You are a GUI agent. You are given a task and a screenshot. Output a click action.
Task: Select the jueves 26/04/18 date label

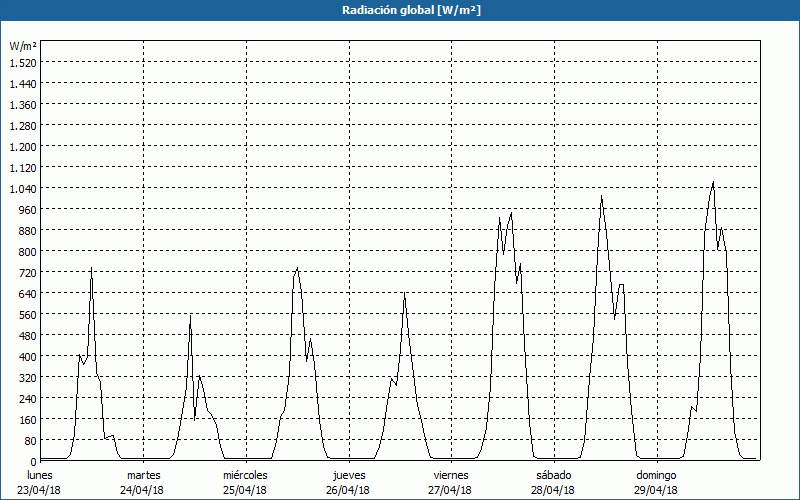[x=349, y=482]
